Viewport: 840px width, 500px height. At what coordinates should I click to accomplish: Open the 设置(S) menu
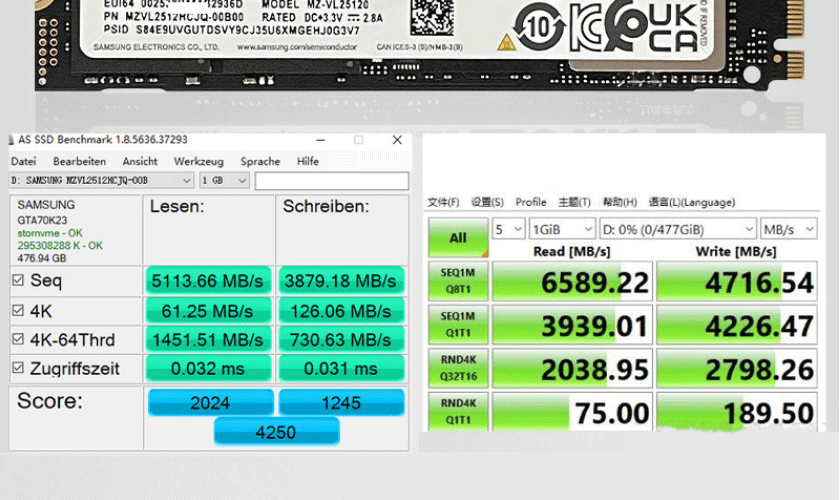pos(487,202)
